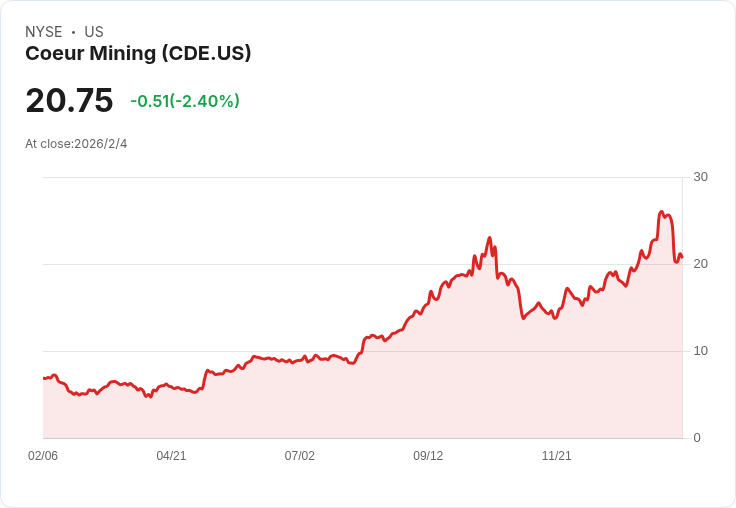Image resolution: width=736 pixels, height=508 pixels.
Task: Click the sharp dip after the October peak
Action: coord(523,317)
